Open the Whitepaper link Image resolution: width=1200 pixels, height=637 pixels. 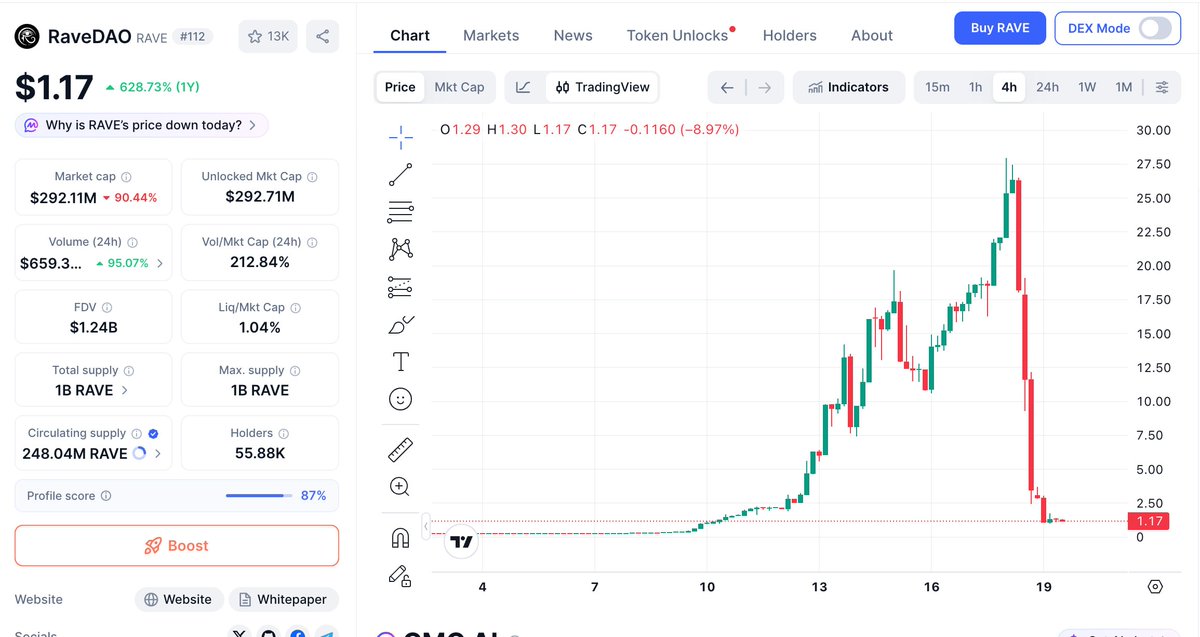282,599
